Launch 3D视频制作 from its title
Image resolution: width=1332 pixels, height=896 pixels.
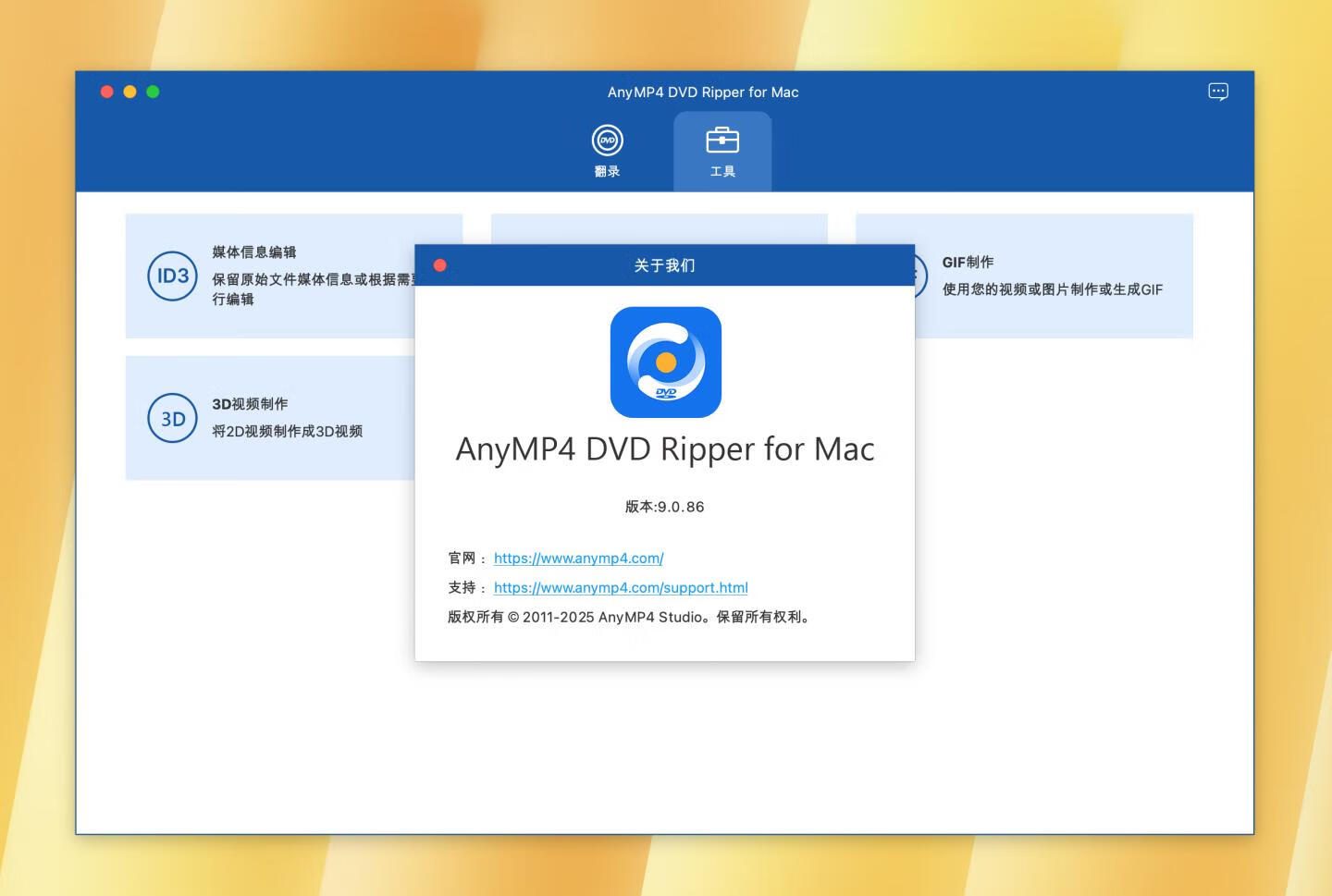(x=250, y=404)
